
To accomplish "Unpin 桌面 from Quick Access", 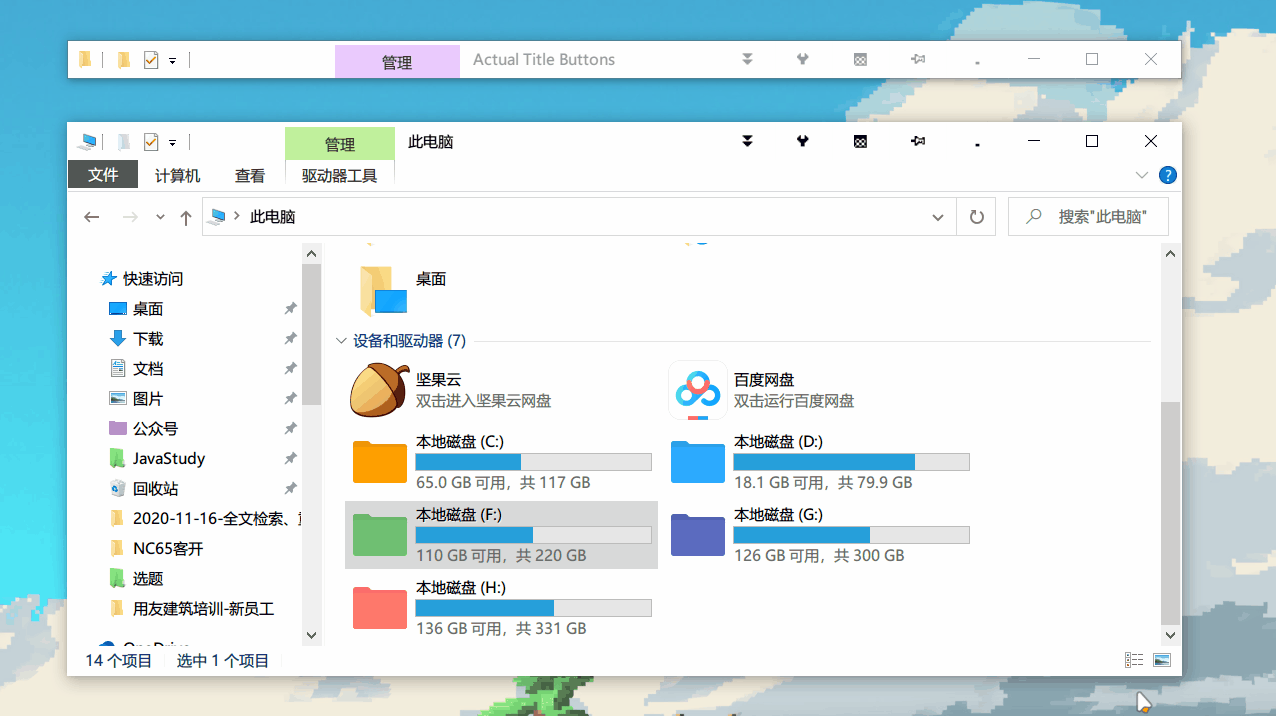I will point(290,308).
